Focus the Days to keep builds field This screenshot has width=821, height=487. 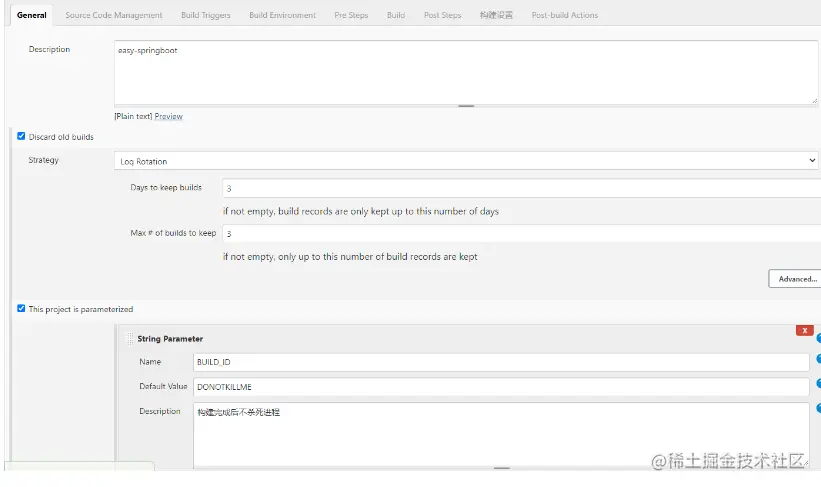tap(522, 188)
